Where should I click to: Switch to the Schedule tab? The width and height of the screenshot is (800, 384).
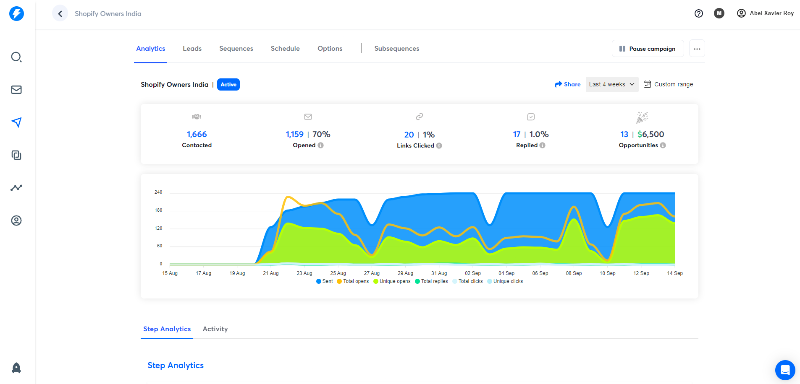[285, 49]
